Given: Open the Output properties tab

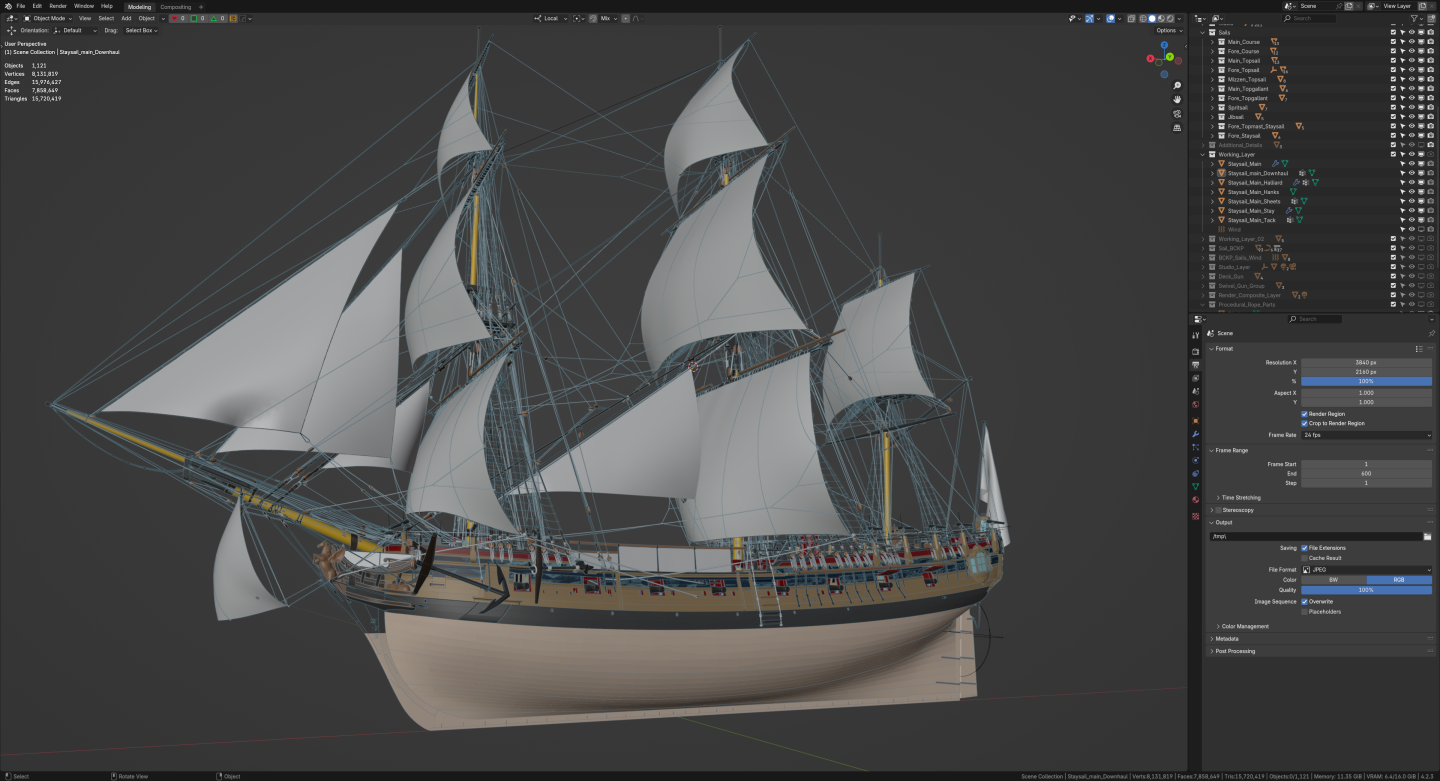Looking at the screenshot, I should [x=1195, y=366].
